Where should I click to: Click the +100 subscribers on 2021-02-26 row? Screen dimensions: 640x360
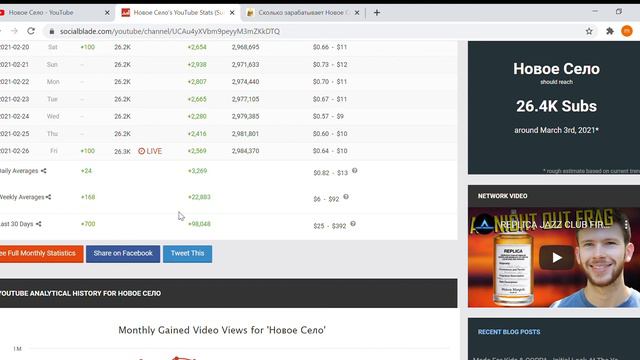click(x=87, y=151)
